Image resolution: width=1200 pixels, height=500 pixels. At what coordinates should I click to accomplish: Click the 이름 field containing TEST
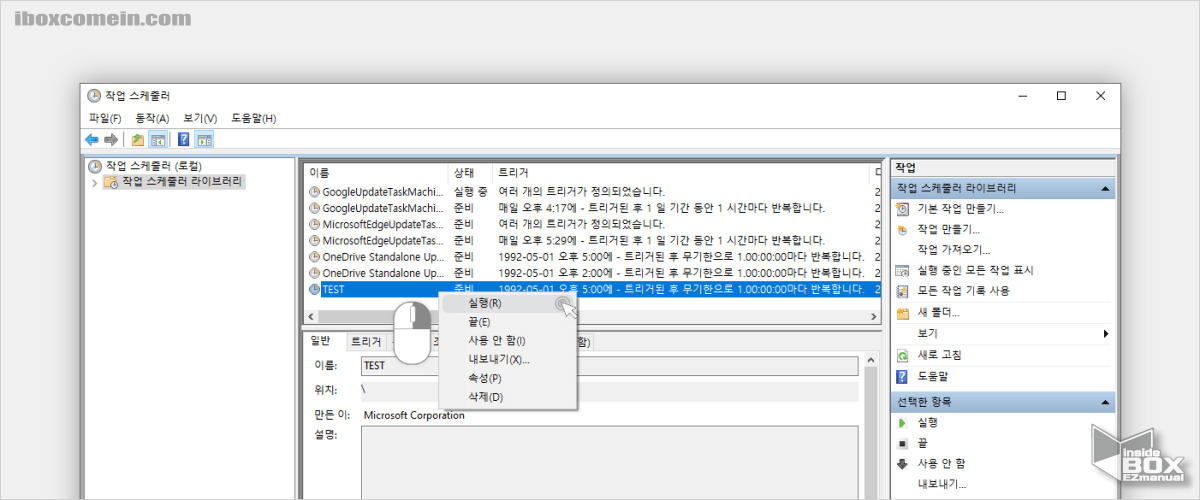609,366
